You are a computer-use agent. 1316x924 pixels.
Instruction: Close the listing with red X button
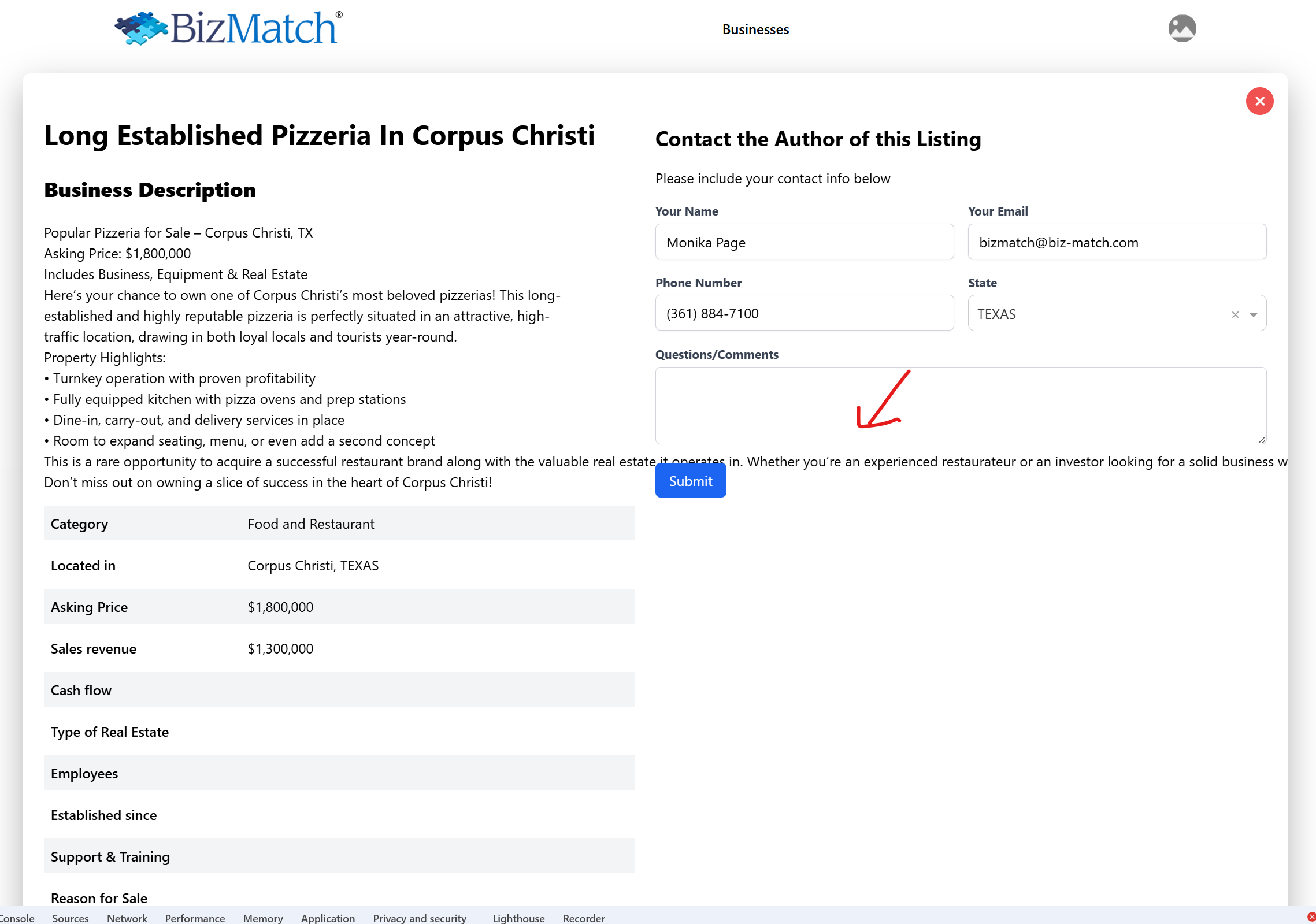[x=1259, y=102]
